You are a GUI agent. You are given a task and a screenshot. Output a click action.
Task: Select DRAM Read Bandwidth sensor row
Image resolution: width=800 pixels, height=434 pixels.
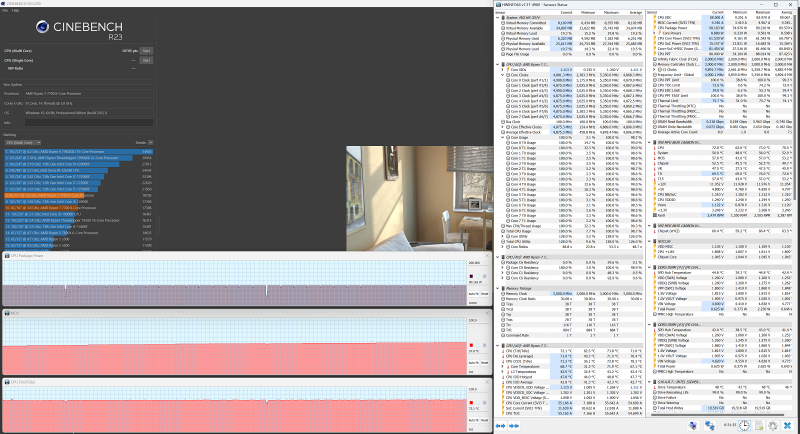coord(722,122)
